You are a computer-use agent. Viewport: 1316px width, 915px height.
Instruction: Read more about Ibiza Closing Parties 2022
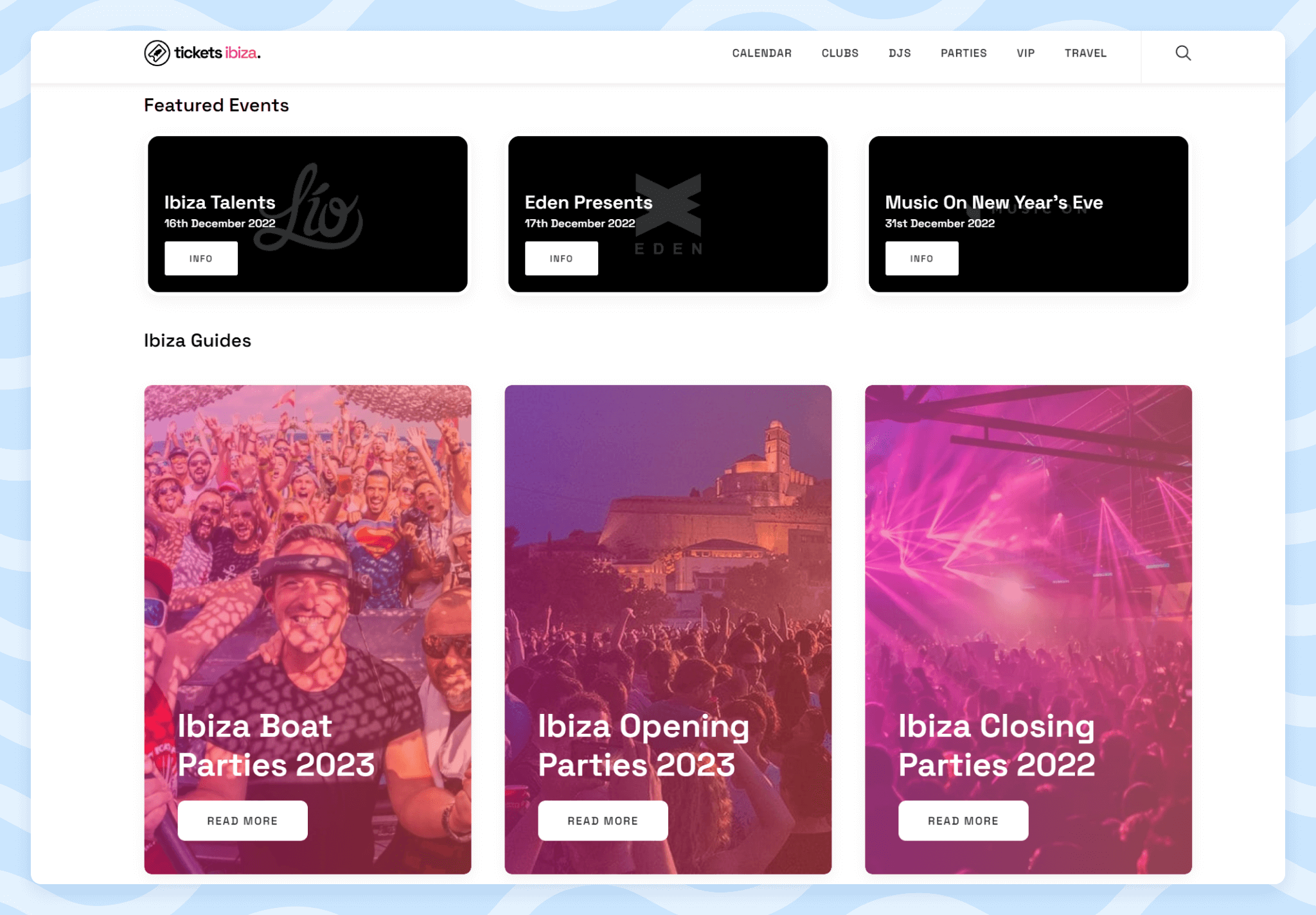pyautogui.click(x=963, y=821)
